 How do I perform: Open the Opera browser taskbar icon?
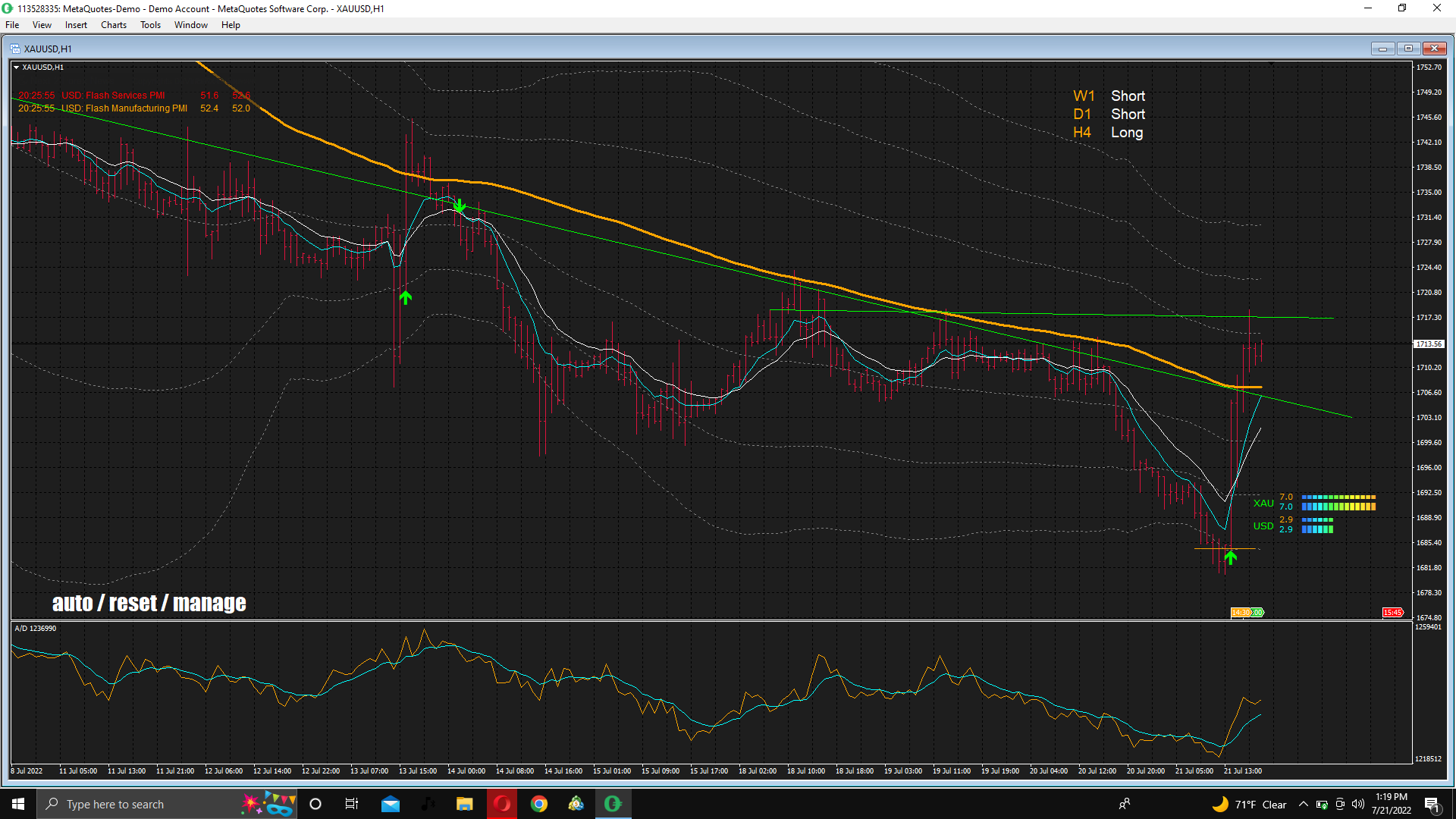tap(502, 804)
